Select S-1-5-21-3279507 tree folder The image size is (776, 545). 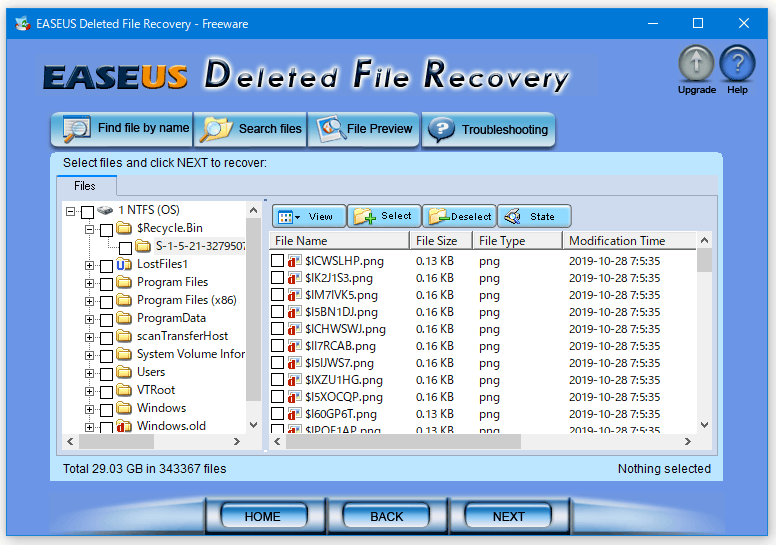tap(200, 246)
